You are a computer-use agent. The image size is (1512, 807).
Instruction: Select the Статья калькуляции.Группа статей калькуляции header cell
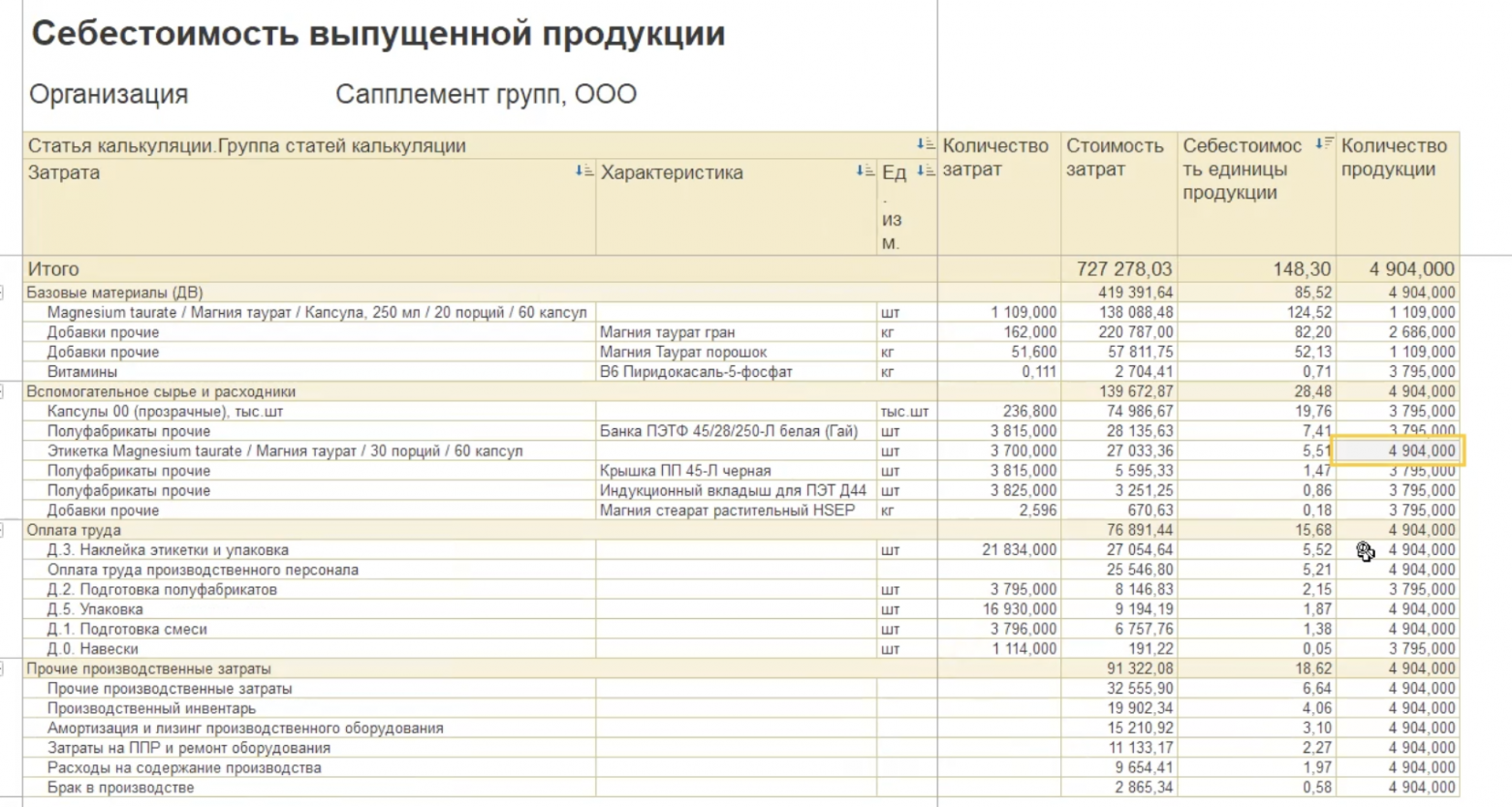pyautogui.click(x=480, y=145)
